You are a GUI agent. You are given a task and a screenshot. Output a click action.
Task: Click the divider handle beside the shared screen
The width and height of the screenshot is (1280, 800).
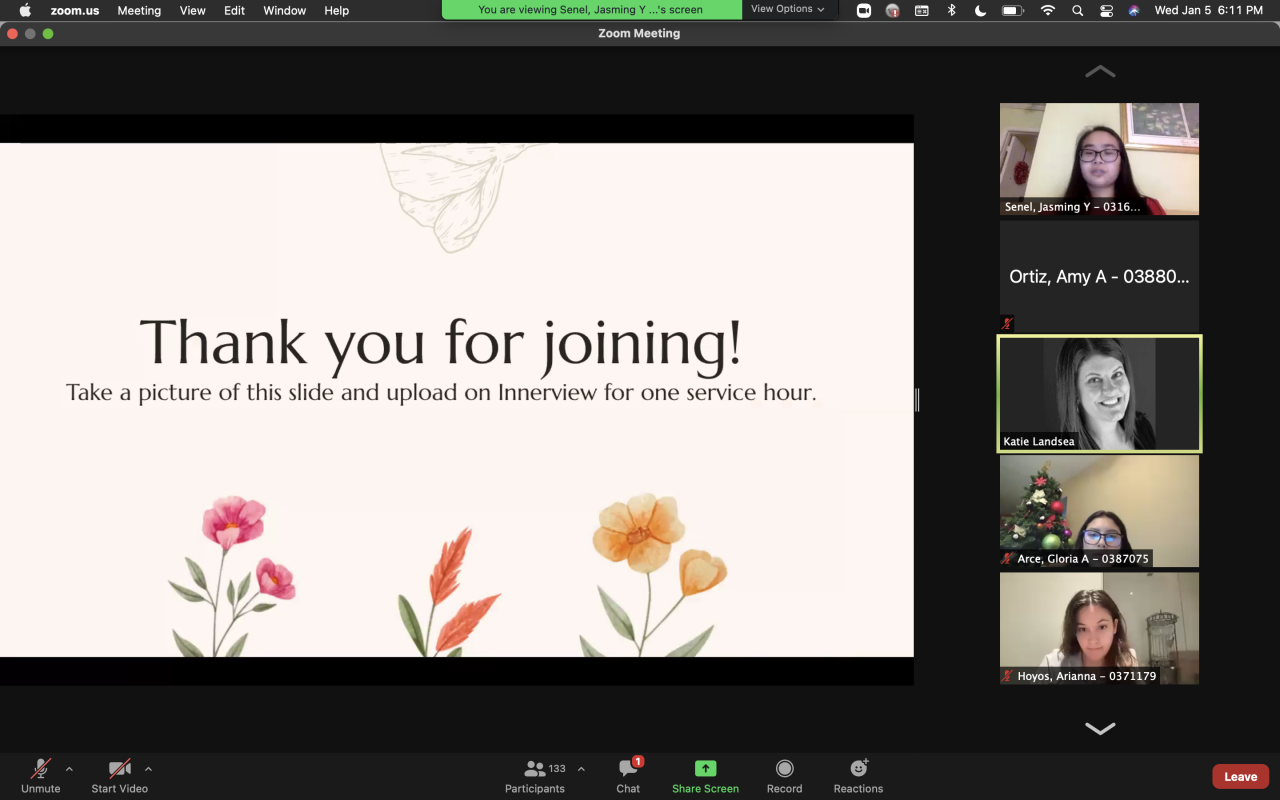[917, 400]
